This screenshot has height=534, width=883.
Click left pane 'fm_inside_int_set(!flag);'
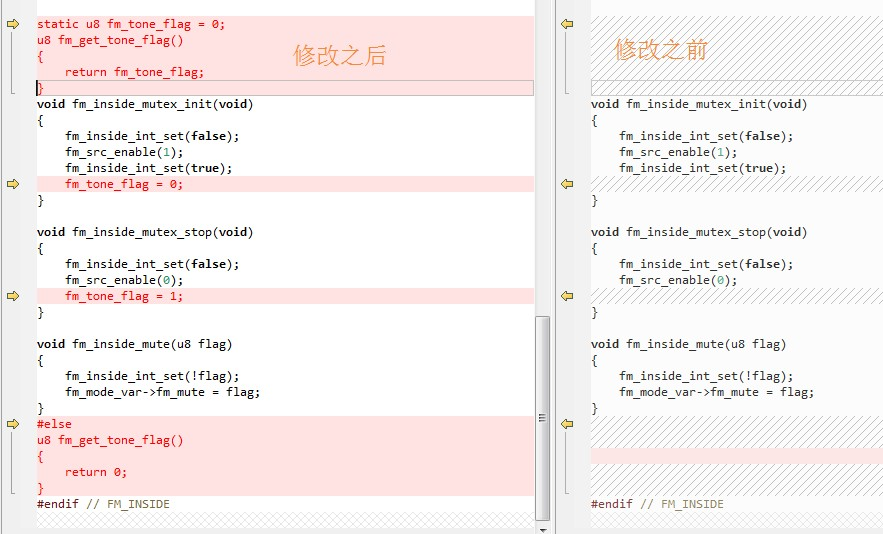(x=152, y=376)
